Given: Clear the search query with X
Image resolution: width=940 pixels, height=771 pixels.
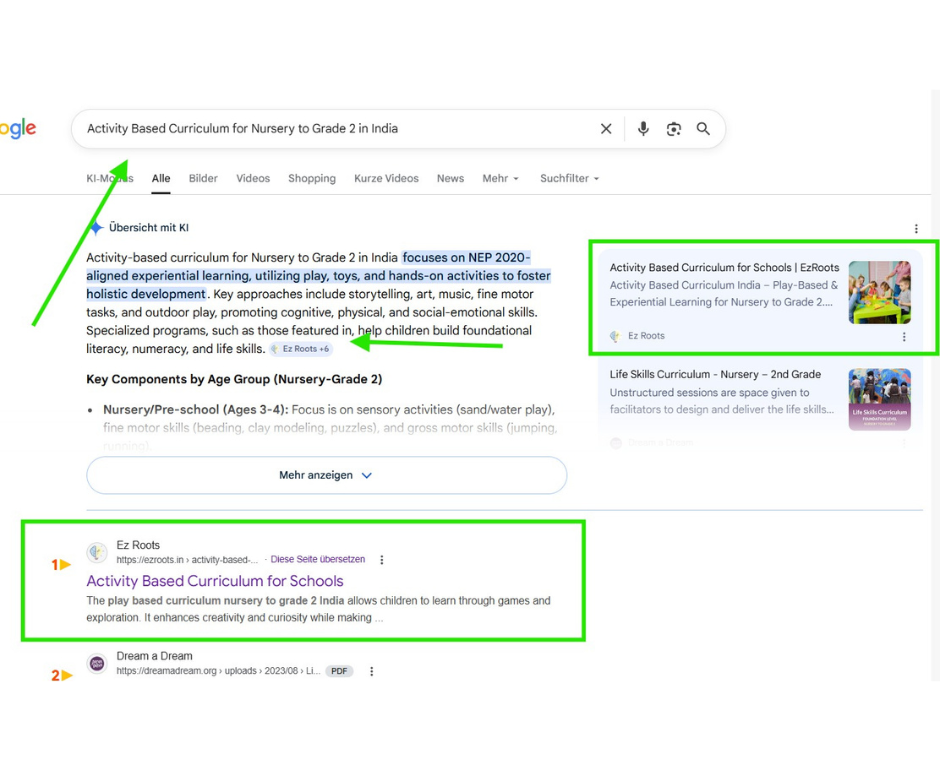Looking at the screenshot, I should [x=606, y=129].
